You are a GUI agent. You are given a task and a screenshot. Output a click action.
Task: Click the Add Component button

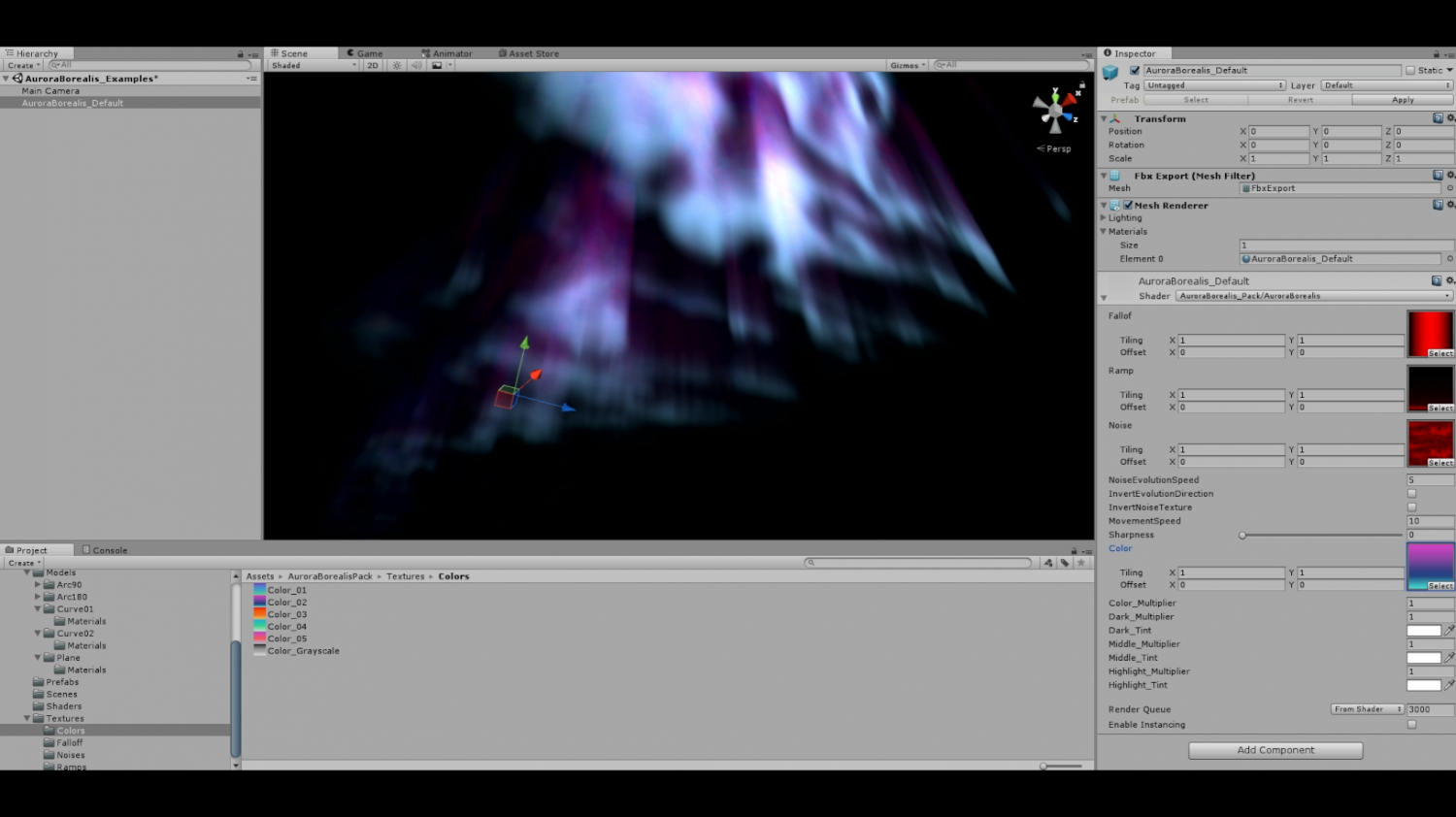pyautogui.click(x=1275, y=750)
